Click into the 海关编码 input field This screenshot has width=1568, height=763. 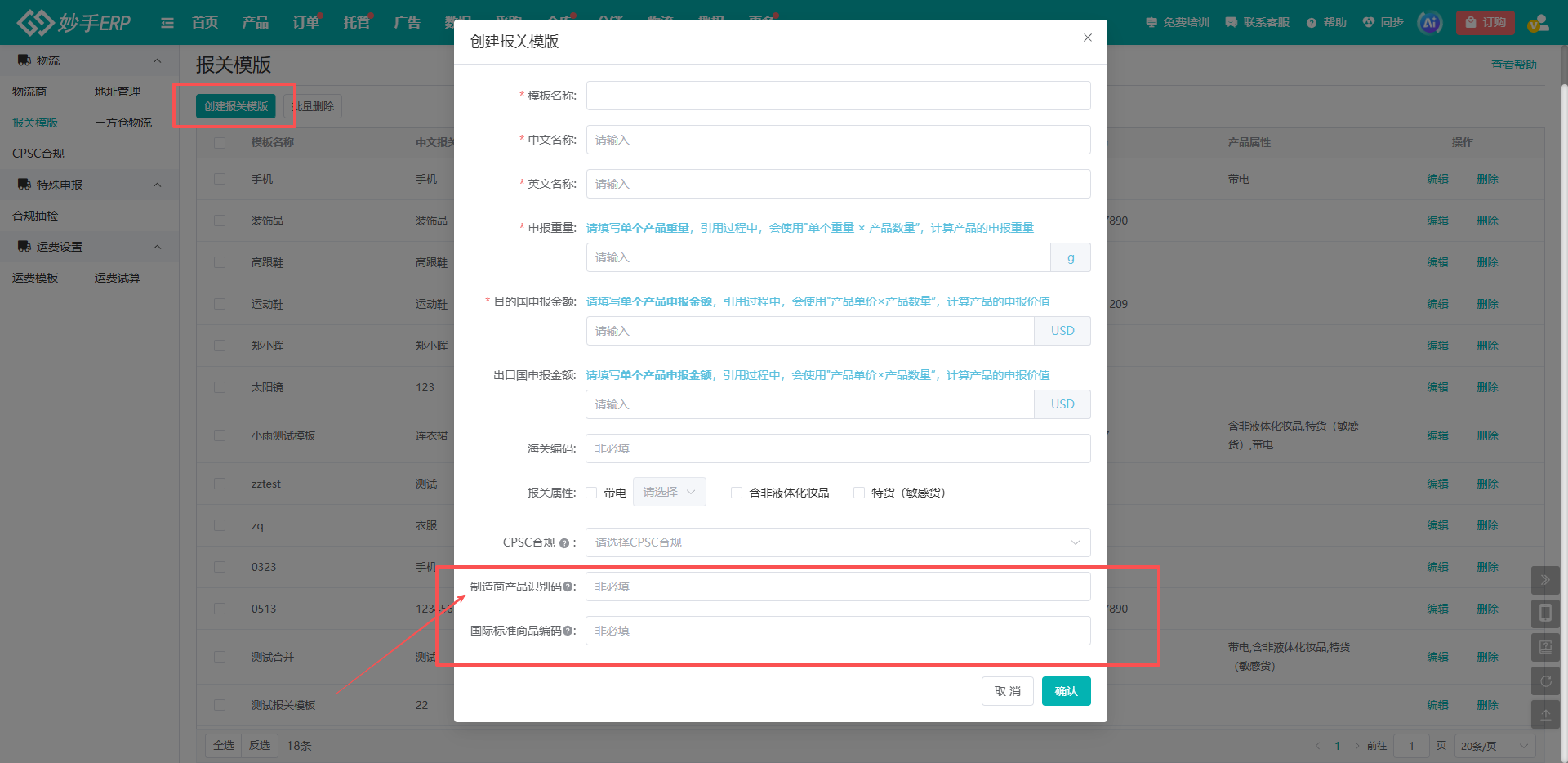pyautogui.click(x=838, y=448)
